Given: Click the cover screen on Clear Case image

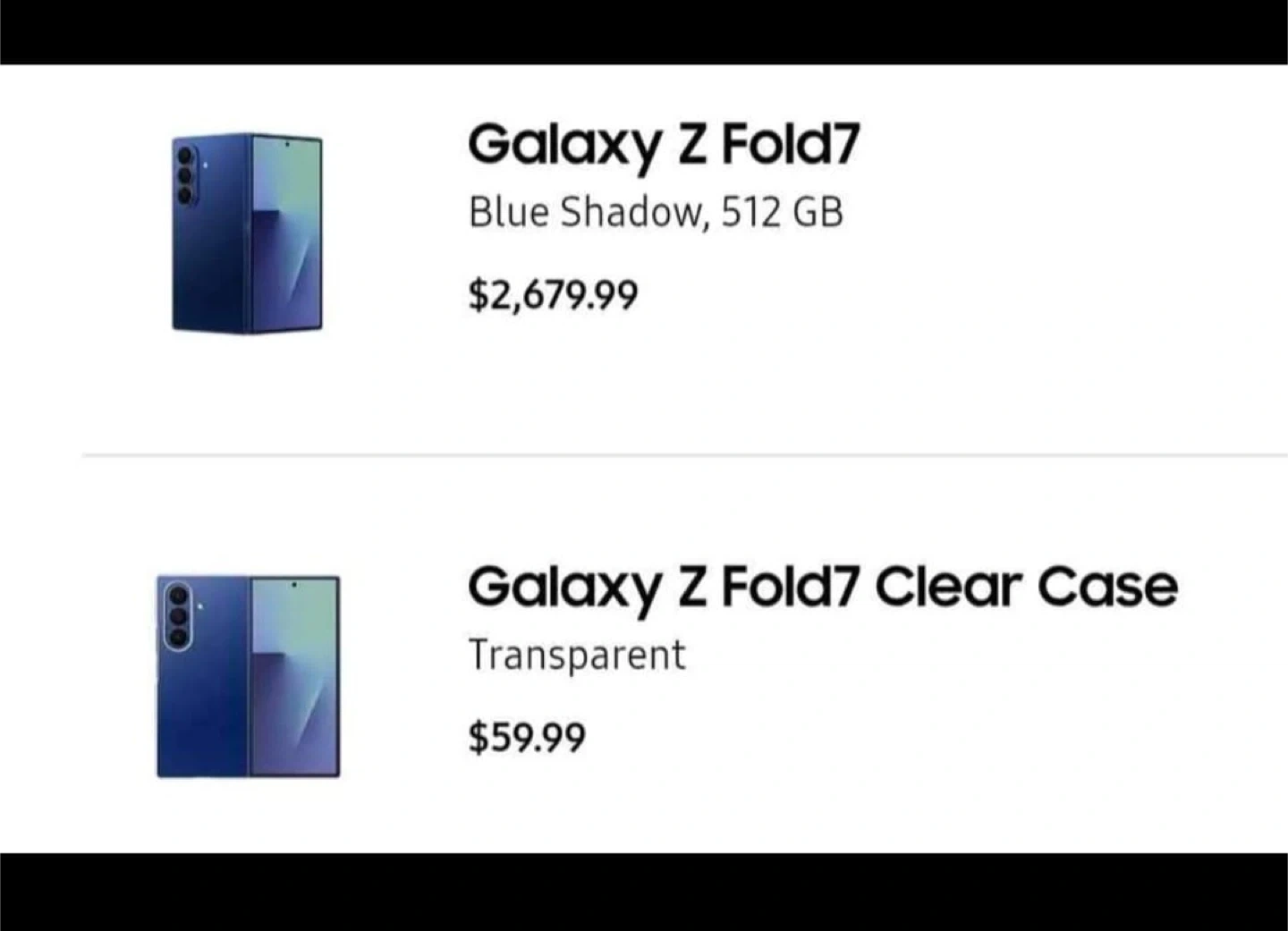Looking at the screenshot, I should [294, 677].
